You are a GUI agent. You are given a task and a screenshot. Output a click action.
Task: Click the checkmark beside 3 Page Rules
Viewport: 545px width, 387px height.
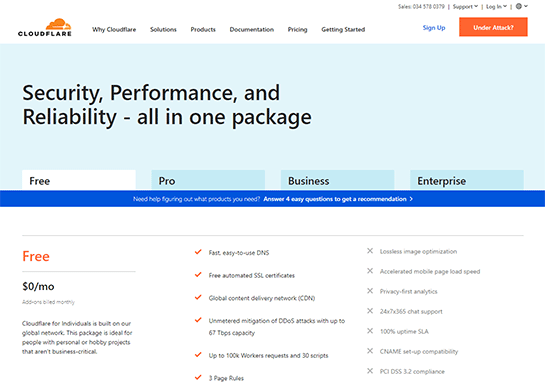coord(198,377)
